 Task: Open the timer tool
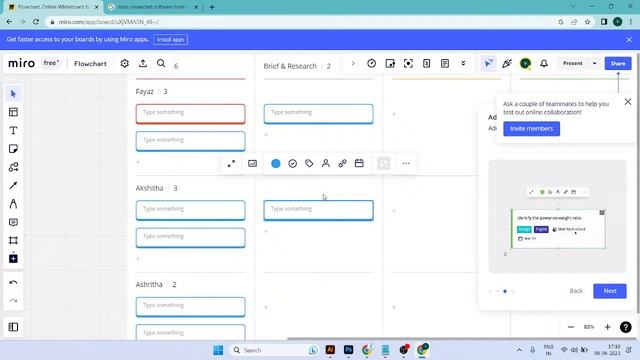(x=371, y=63)
